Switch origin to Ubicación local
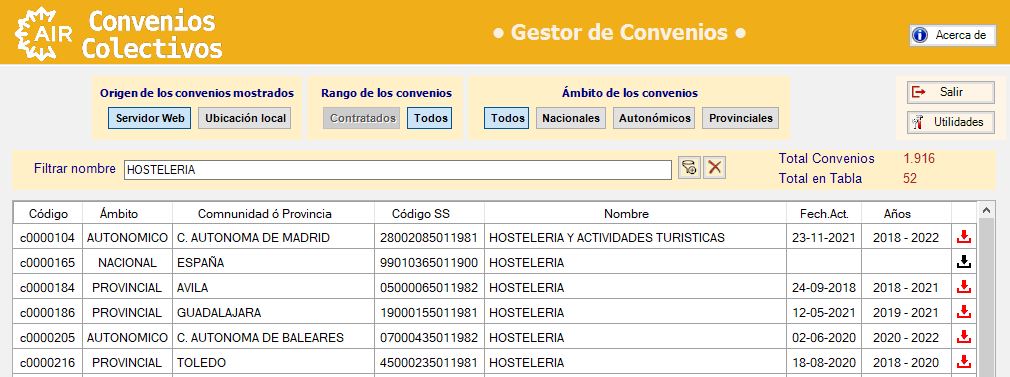Viewport: 1010px width, 377px height. pos(245,119)
